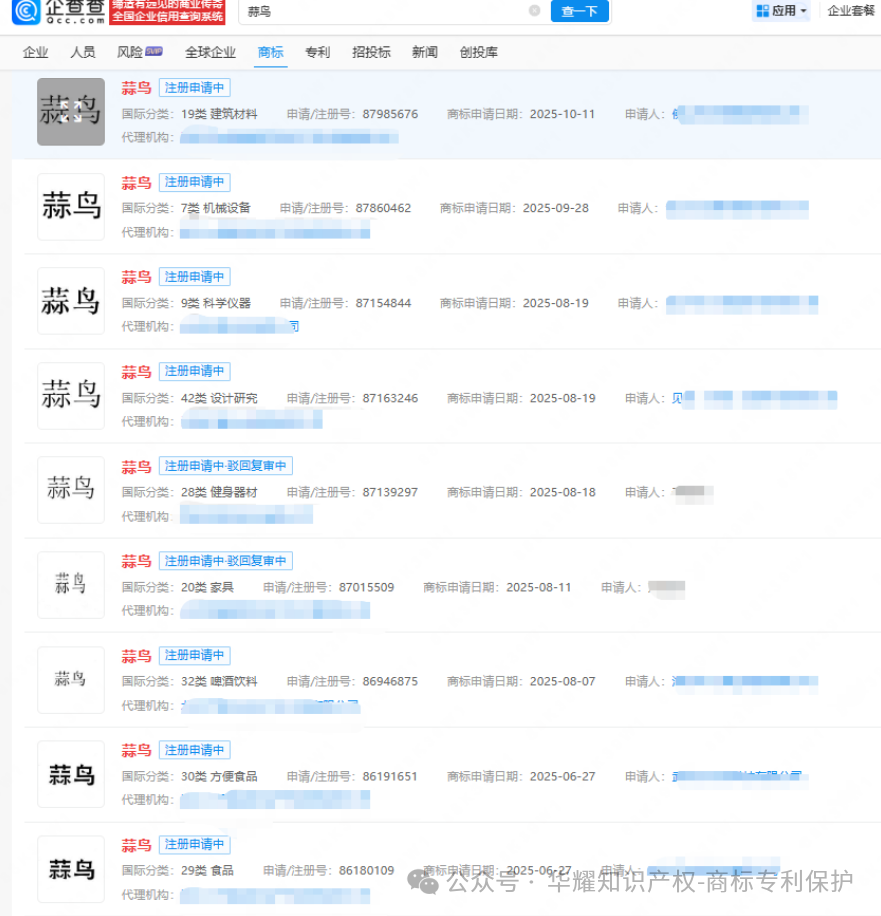Open 蒜鸟 title link of 87154844 entry

tap(136, 277)
